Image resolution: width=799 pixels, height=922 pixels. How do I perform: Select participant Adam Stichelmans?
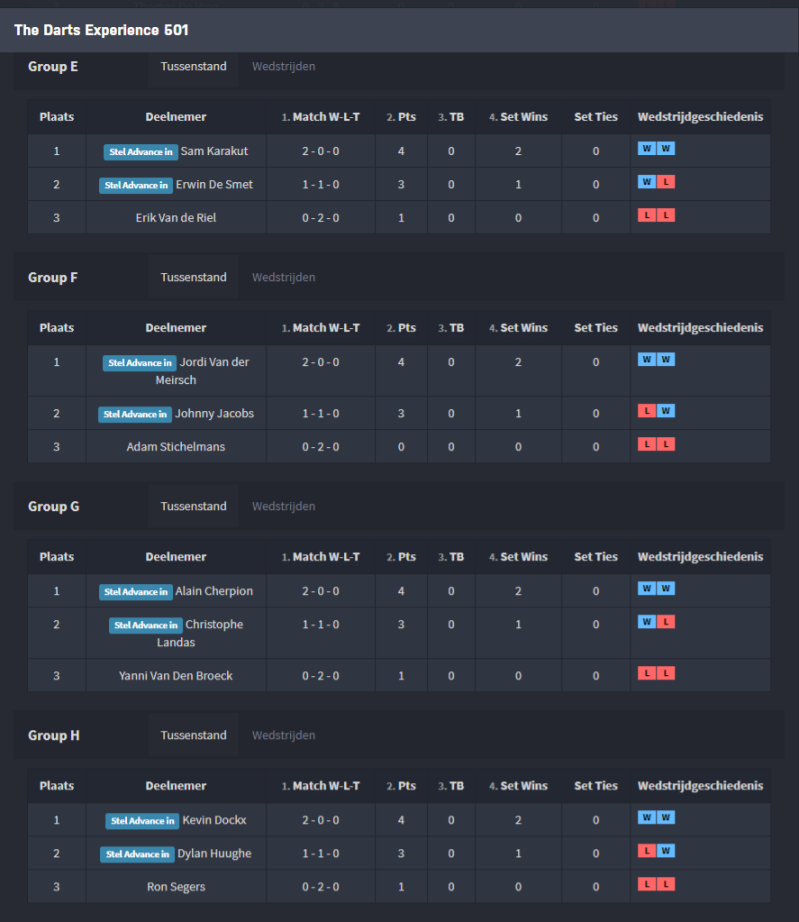[176, 447]
